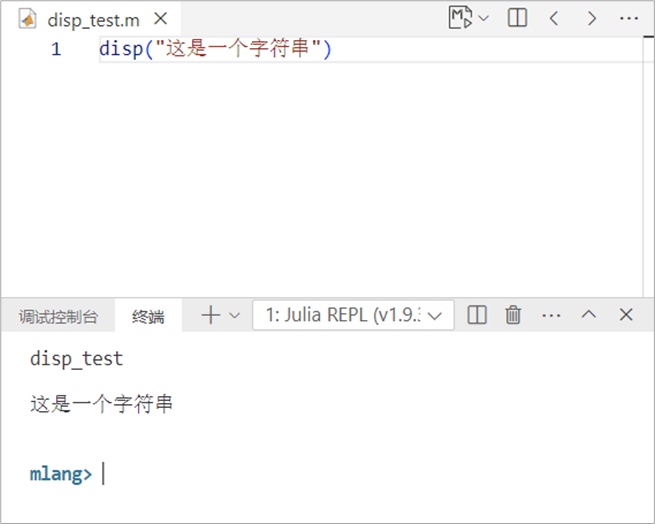Viewport: 655px width, 524px height.
Task: Select the disp_test.m editor tab
Action: (x=93, y=19)
